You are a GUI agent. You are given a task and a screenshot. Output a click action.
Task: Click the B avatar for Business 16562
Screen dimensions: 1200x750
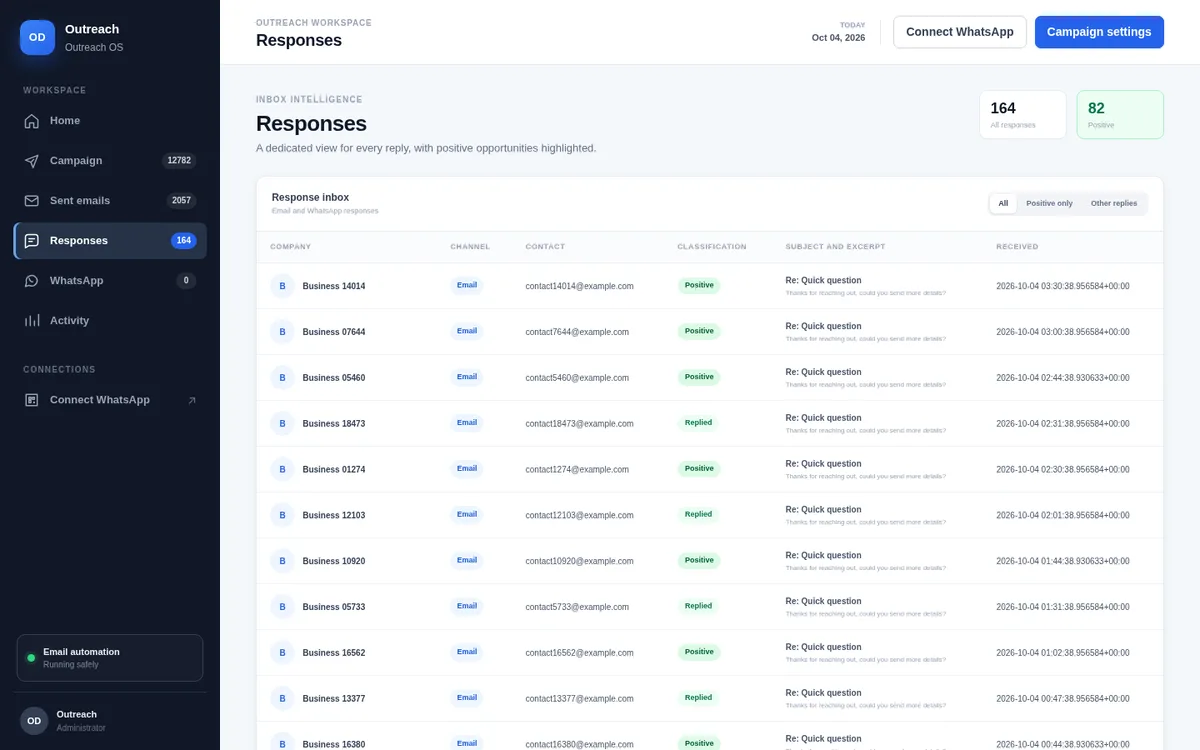click(282, 653)
